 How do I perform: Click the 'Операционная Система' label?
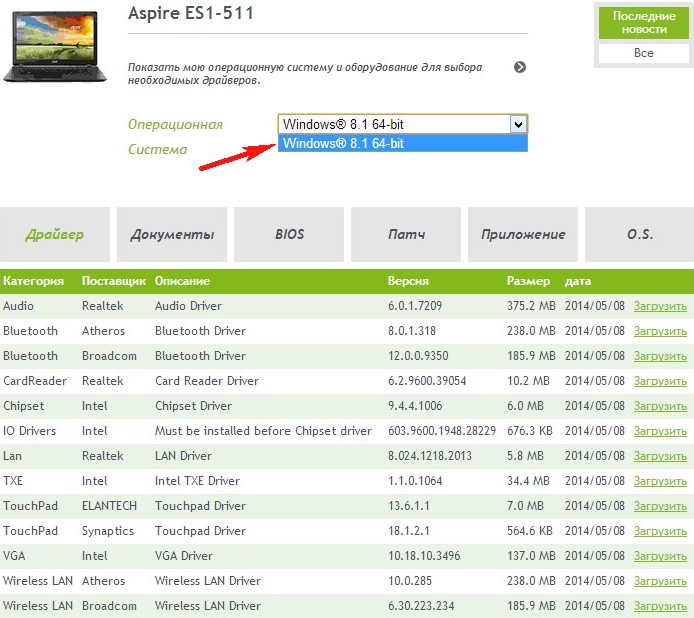[175, 137]
